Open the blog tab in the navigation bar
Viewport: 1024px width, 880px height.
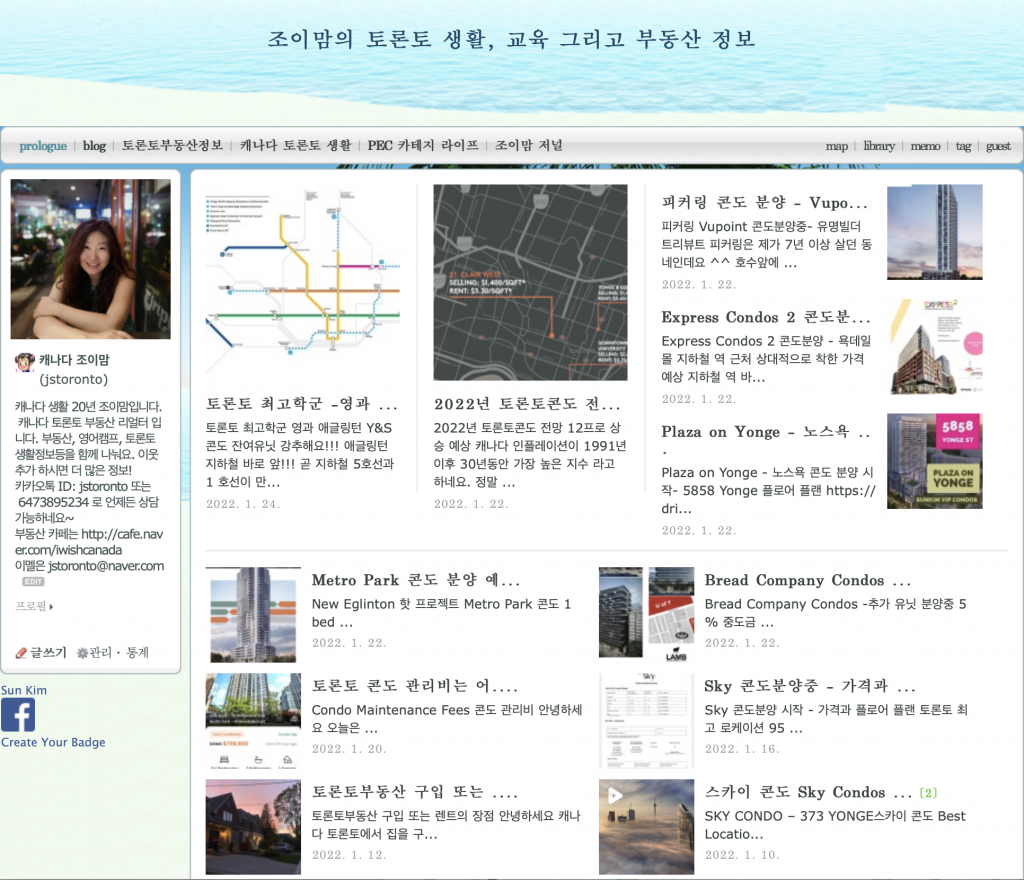(x=94, y=145)
